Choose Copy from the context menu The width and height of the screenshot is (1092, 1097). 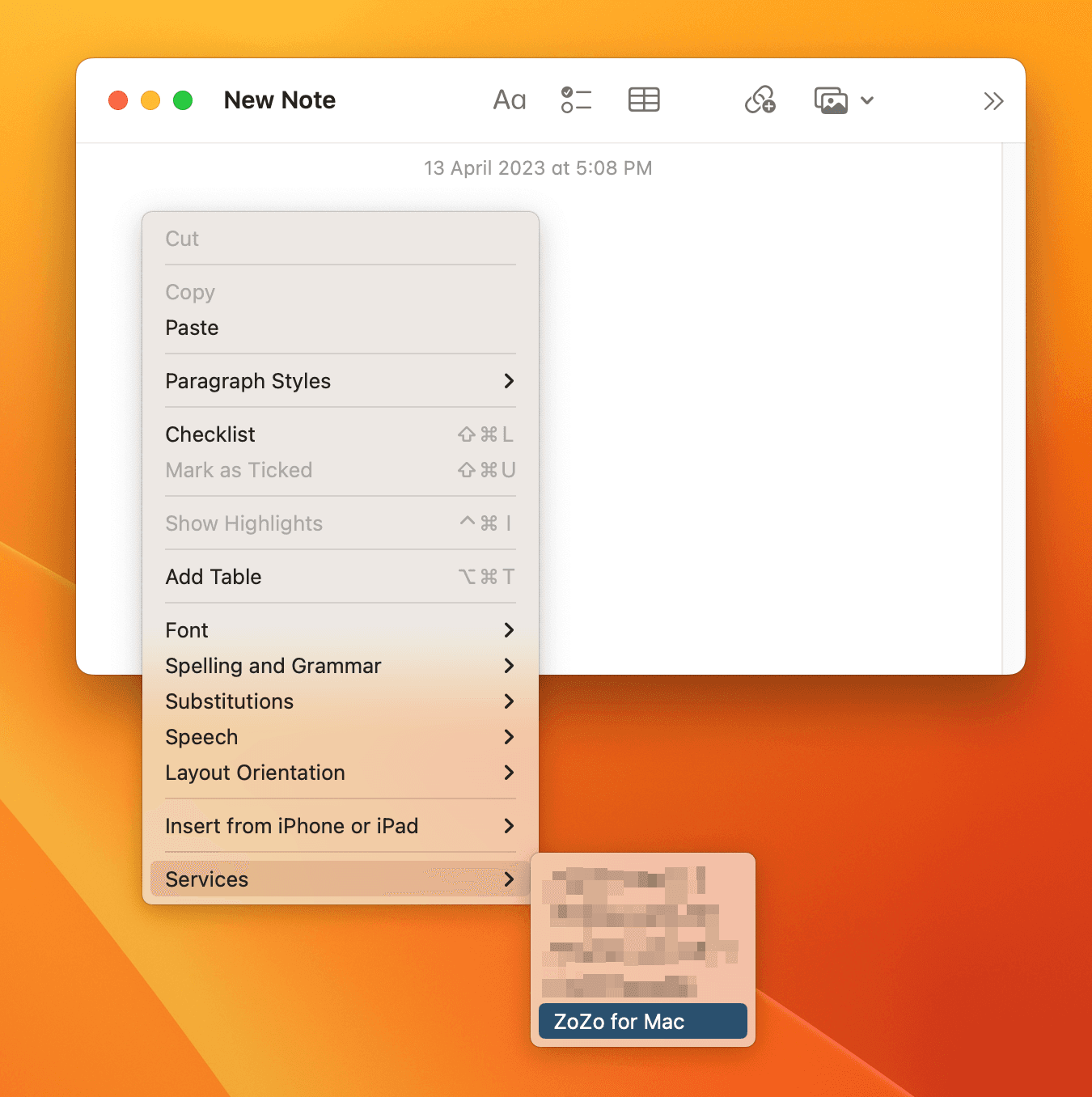(341, 292)
